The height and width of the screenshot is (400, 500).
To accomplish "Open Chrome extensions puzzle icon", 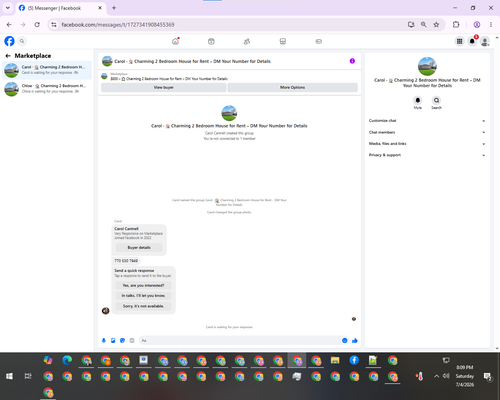I will click(x=456, y=24).
